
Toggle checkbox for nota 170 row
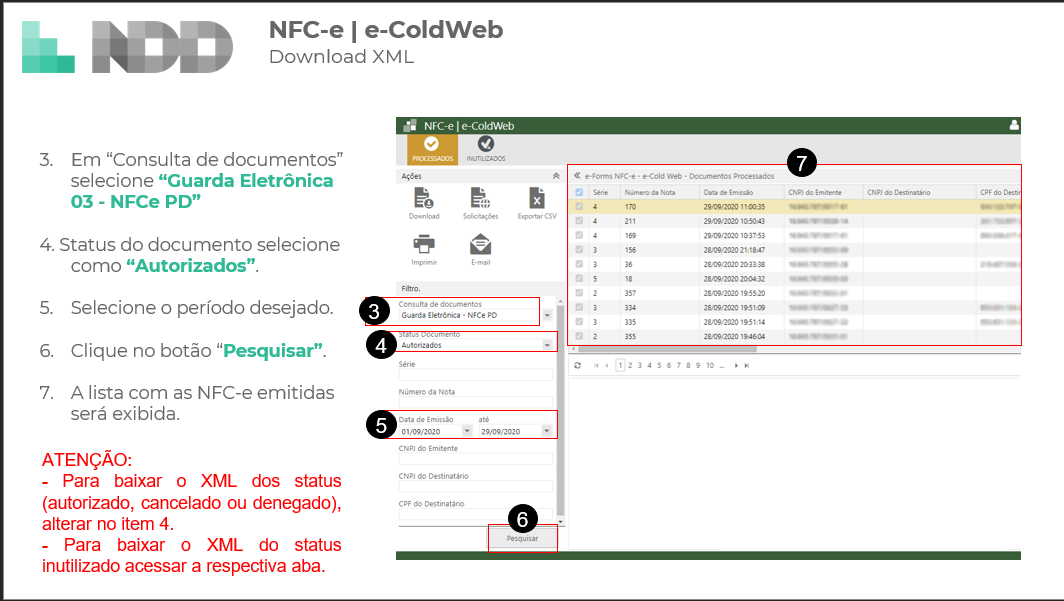tap(579, 207)
